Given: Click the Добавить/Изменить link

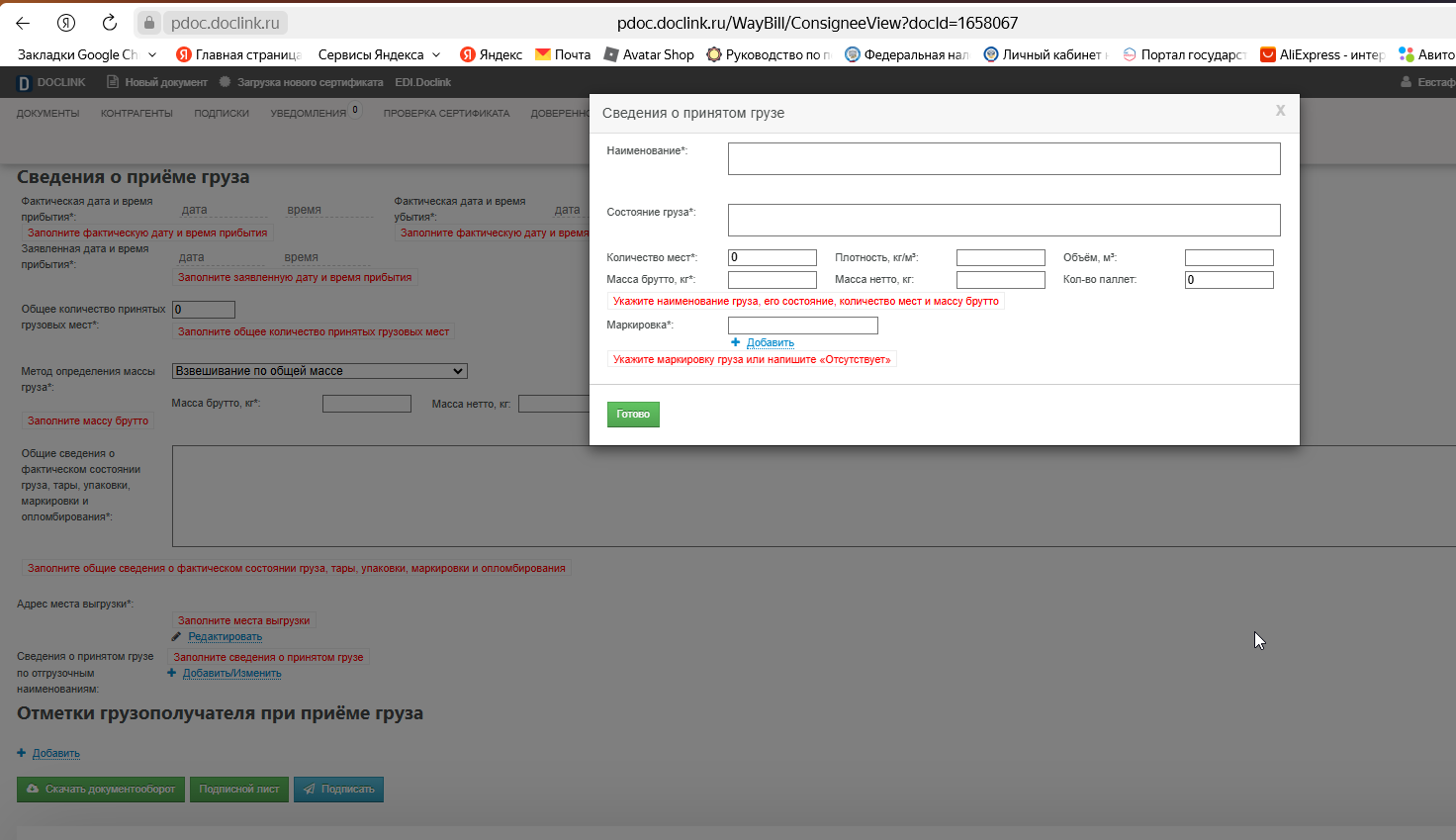Looking at the screenshot, I should [232, 673].
